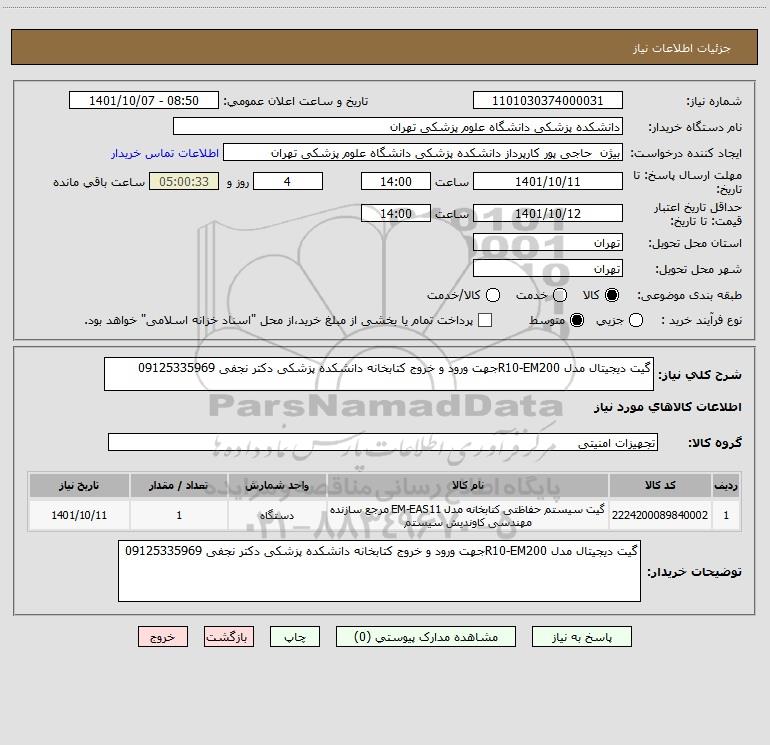
Task: Click the response deadline date 1401/10/11 field
Action: click(x=548, y=181)
